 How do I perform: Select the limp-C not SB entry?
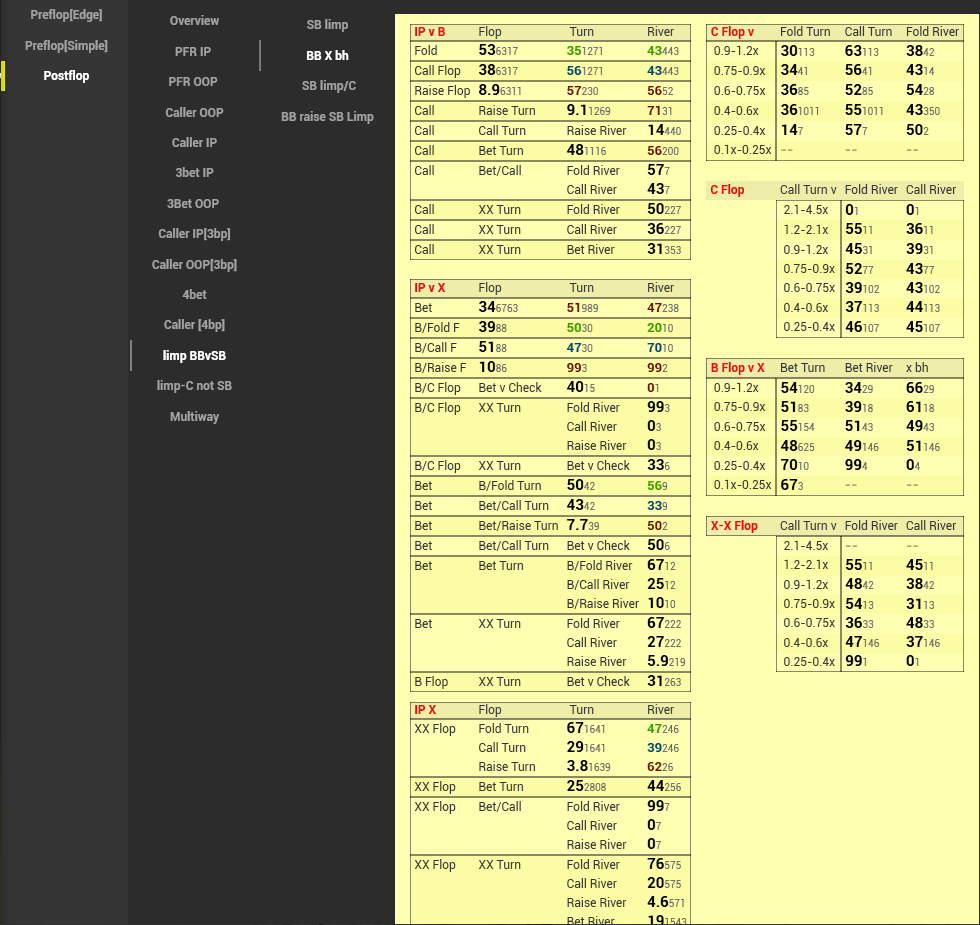click(x=194, y=386)
